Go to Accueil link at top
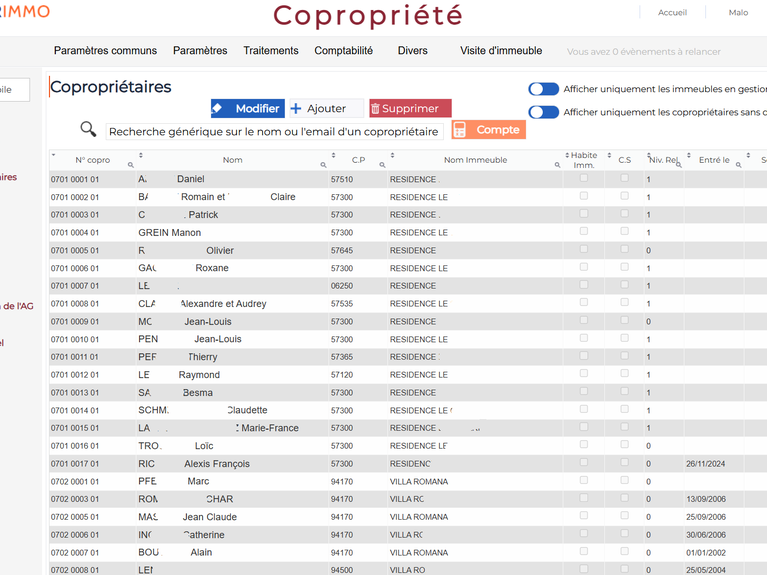The image size is (767, 575). pos(672,13)
